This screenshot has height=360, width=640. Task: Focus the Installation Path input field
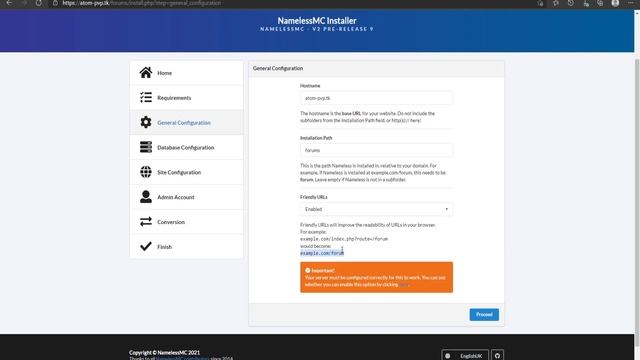(x=376, y=150)
